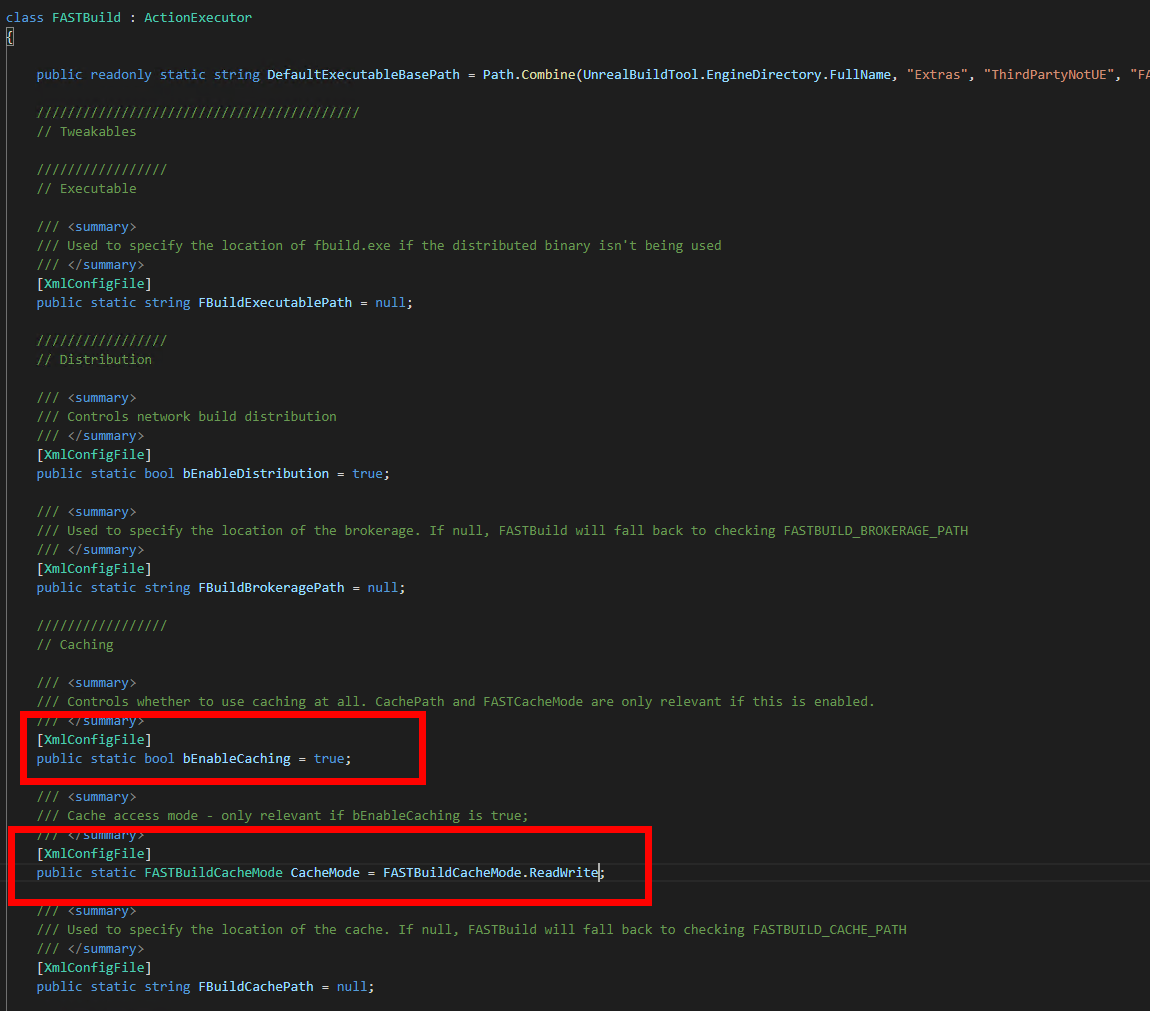The image size is (1150, 1011).
Task: Click the "ThirdPartyNotUE" string literal
Action: (1048, 74)
